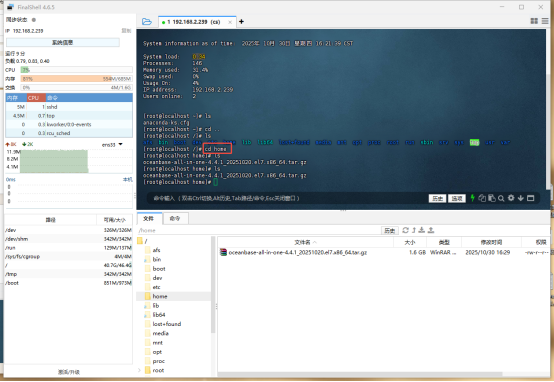Open the dev folder in tree

coord(154,278)
